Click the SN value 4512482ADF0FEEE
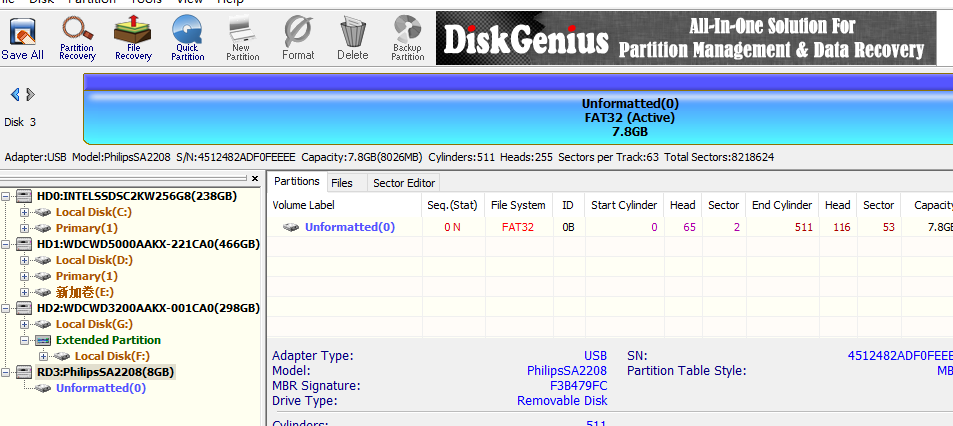 click(900, 356)
